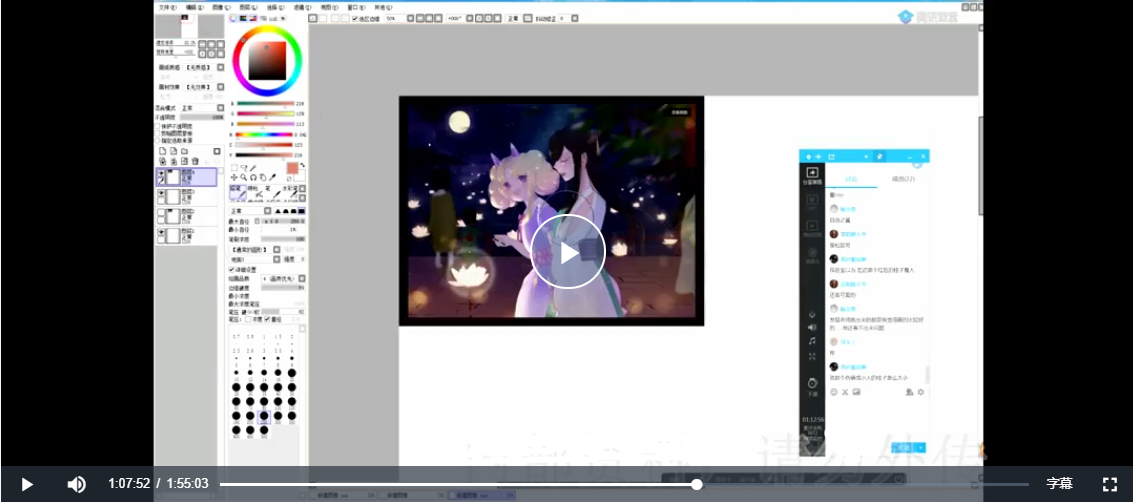Toggle the HSV slider panel icon
The width and height of the screenshot is (1133, 502).
[253, 19]
